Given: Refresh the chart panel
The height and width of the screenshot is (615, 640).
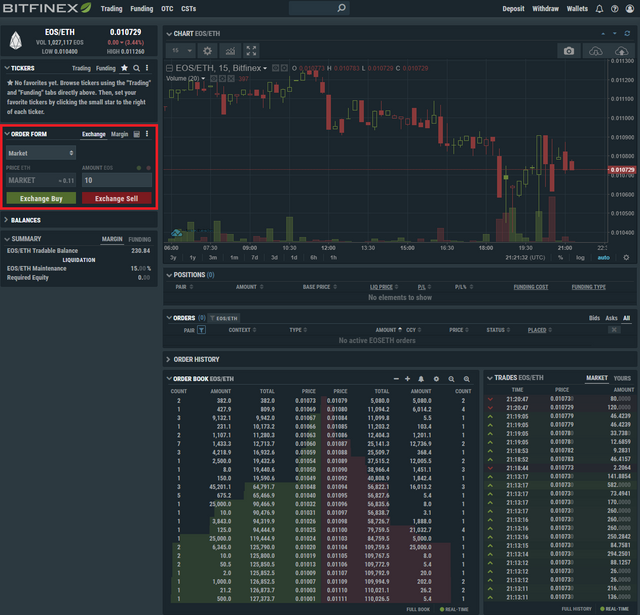Looking at the screenshot, I should [x=627, y=33].
